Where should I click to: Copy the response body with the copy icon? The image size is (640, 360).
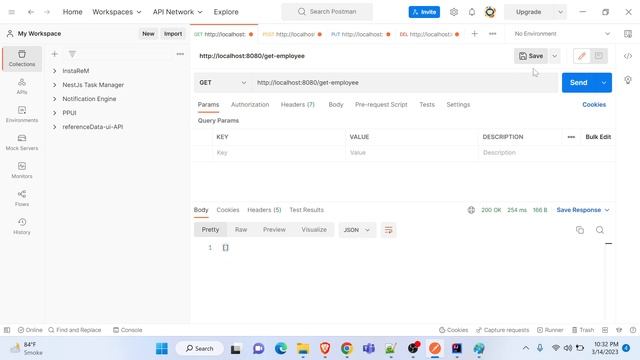click(580, 230)
